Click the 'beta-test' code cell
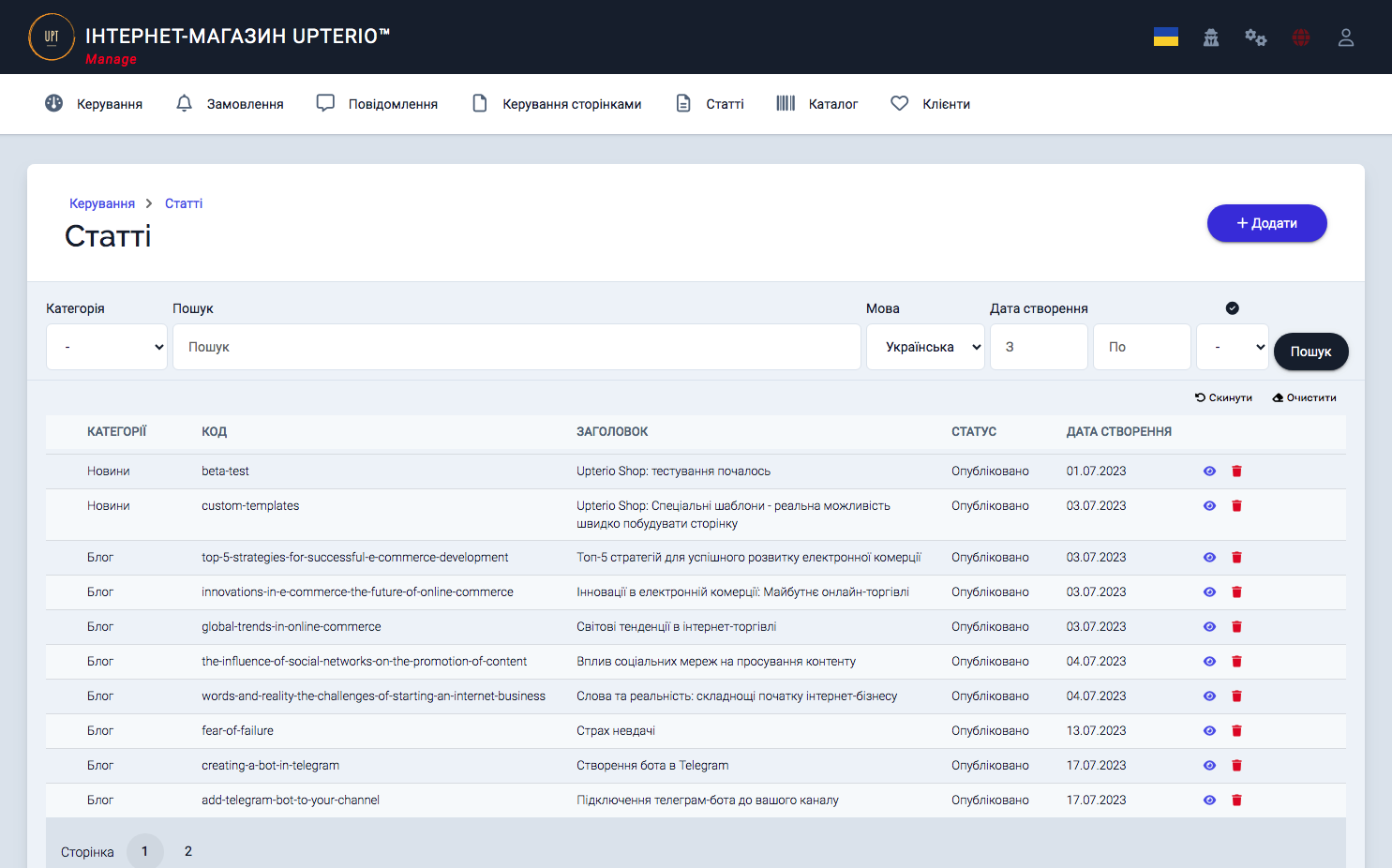 coord(225,471)
